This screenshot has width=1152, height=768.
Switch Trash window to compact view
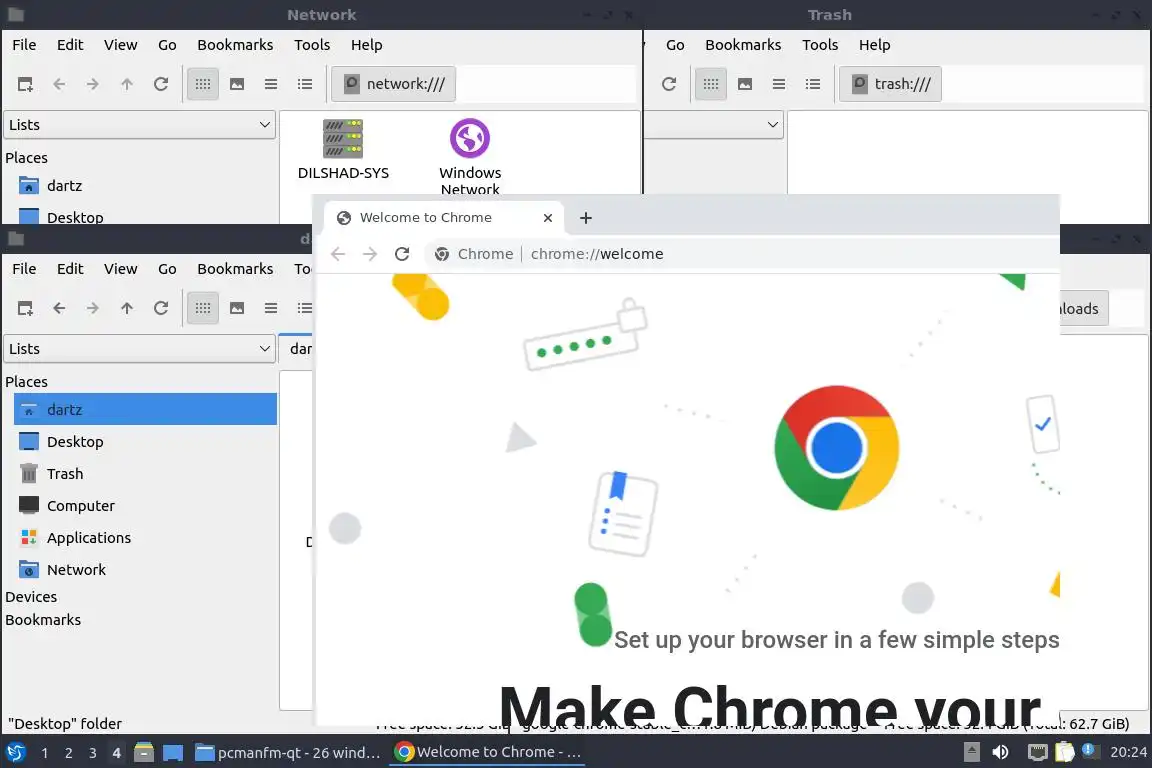[779, 84]
